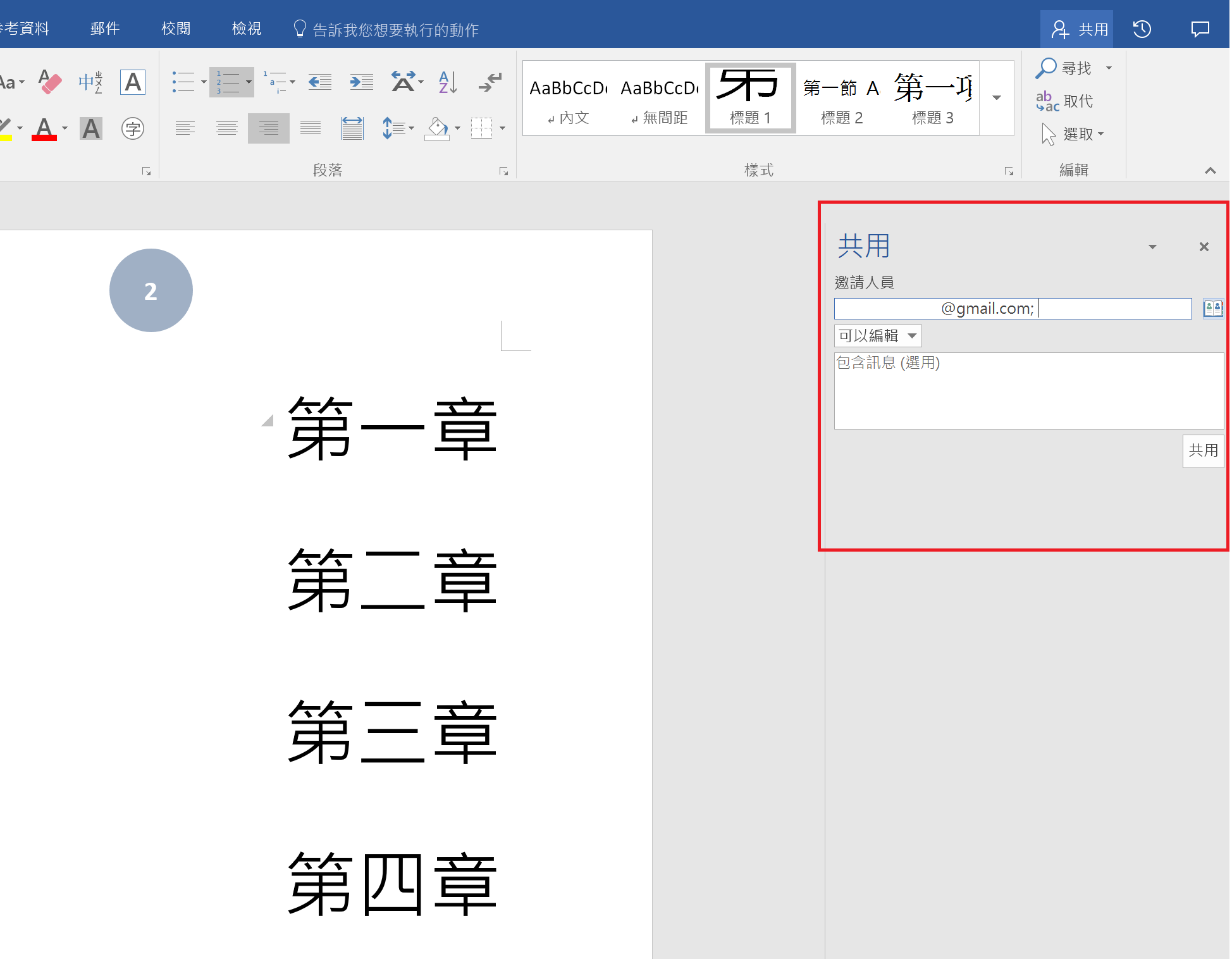
Task: Open the address book icon beside invite field
Action: pyautogui.click(x=1212, y=309)
